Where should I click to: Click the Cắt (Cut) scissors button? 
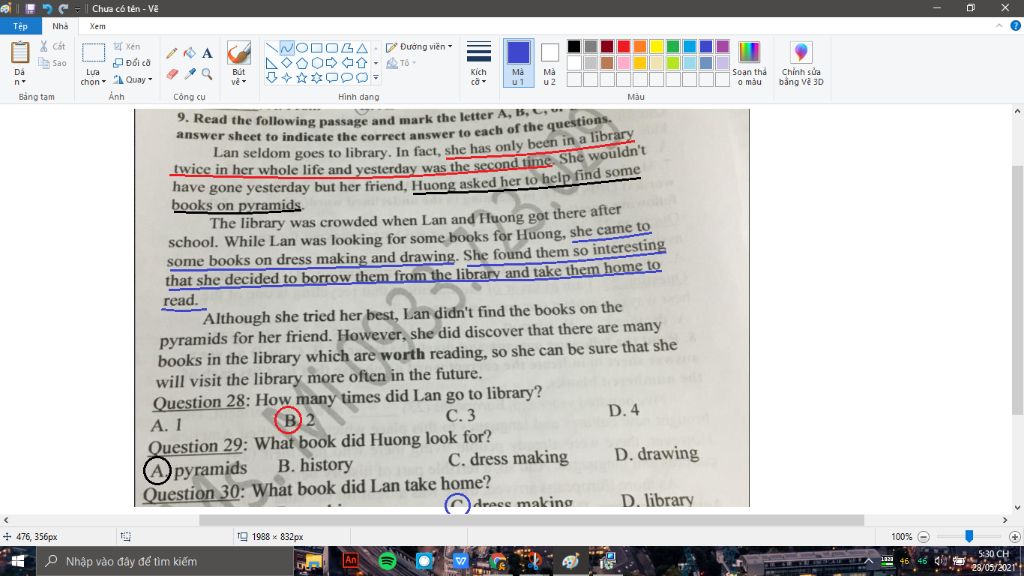point(52,46)
